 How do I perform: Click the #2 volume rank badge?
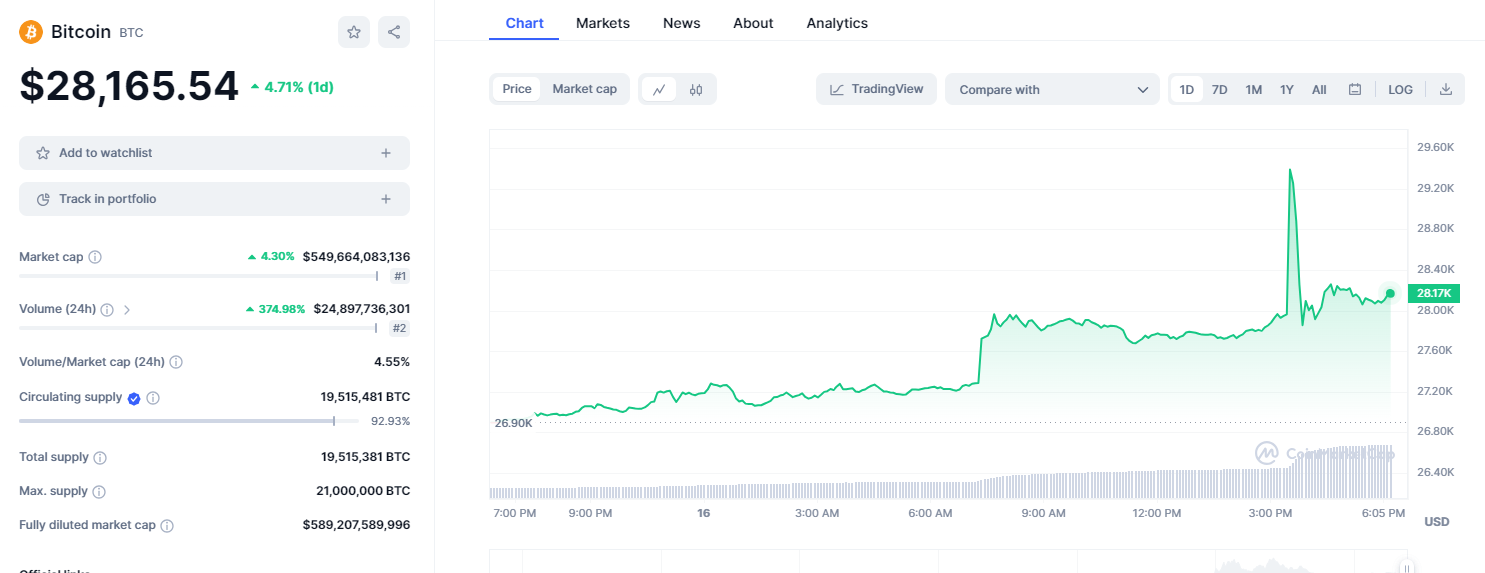[400, 328]
